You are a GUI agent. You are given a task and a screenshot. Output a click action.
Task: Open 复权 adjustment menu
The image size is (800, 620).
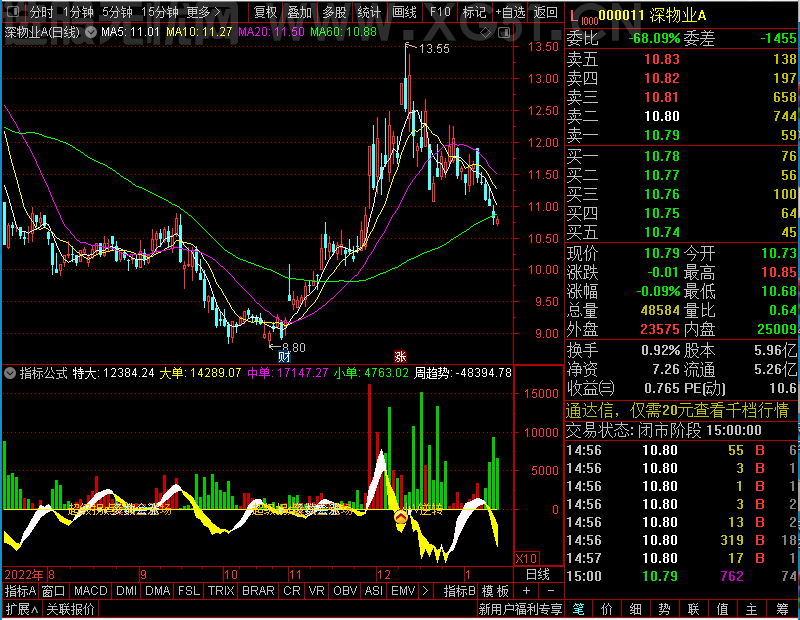coord(265,12)
